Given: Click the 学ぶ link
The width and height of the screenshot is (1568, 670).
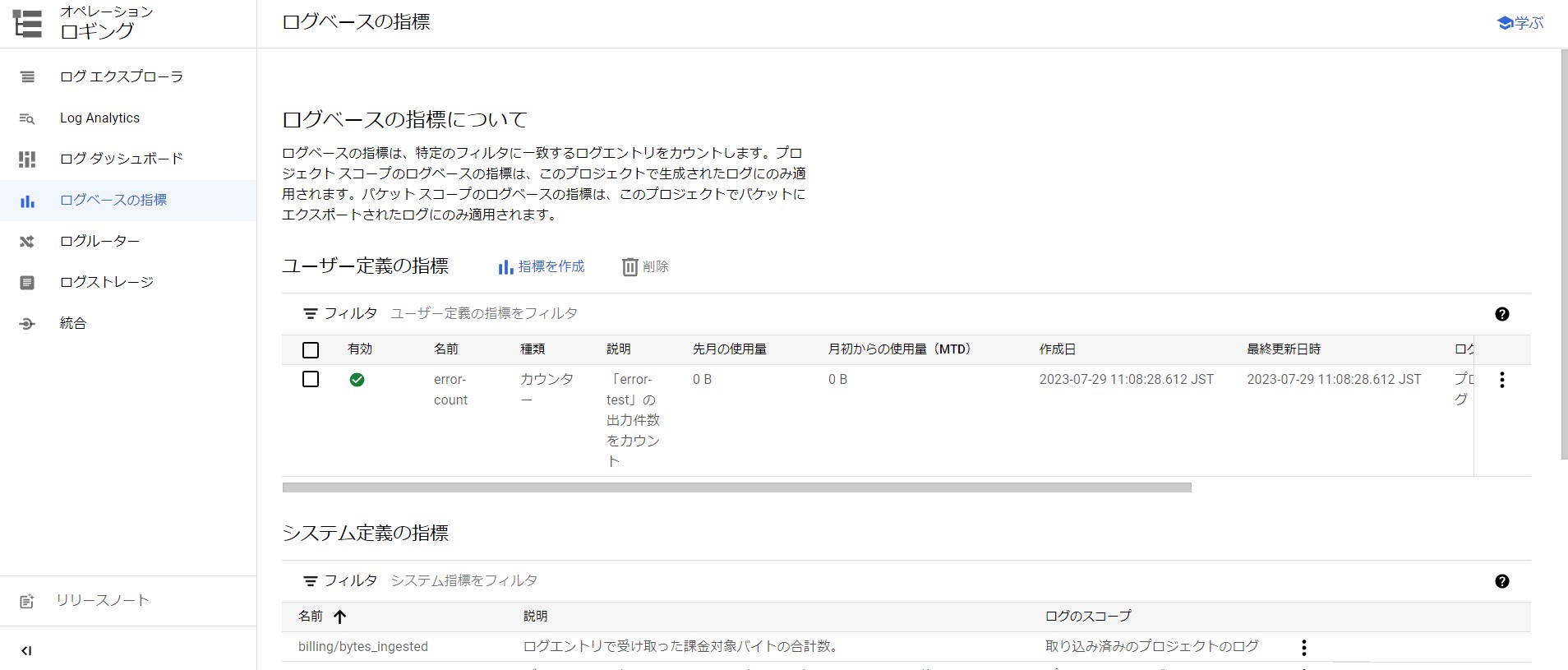Looking at the screenshot, I should [1529, 23].
